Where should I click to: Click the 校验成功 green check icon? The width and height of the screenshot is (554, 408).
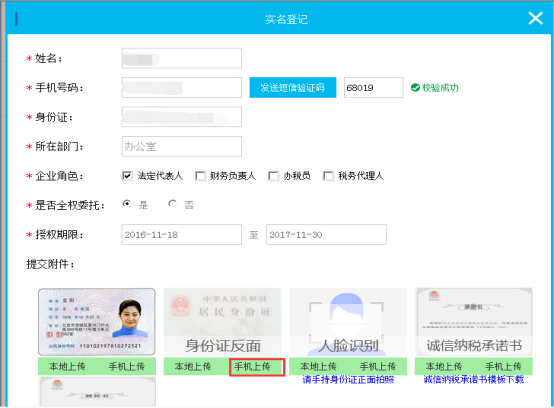point(415,88)
